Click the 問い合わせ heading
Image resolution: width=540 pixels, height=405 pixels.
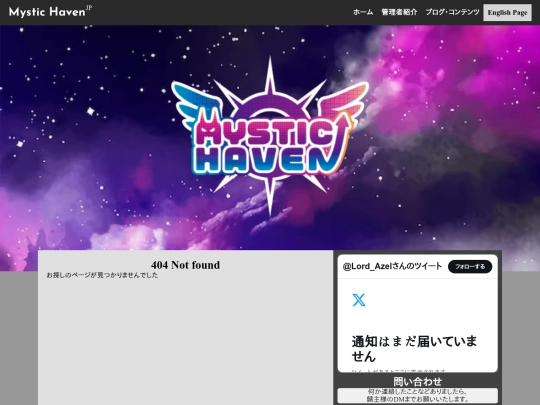[x=417, y=382]
